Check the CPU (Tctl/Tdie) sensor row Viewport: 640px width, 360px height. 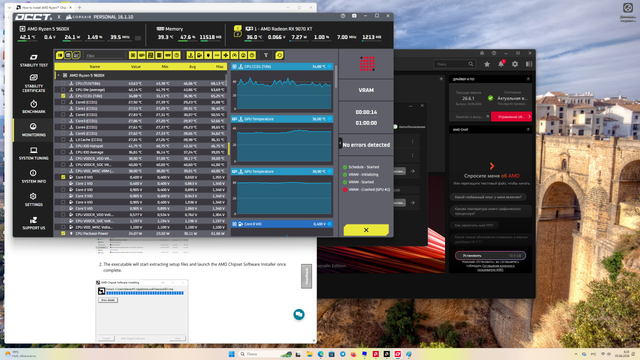(x=63, y=83)
